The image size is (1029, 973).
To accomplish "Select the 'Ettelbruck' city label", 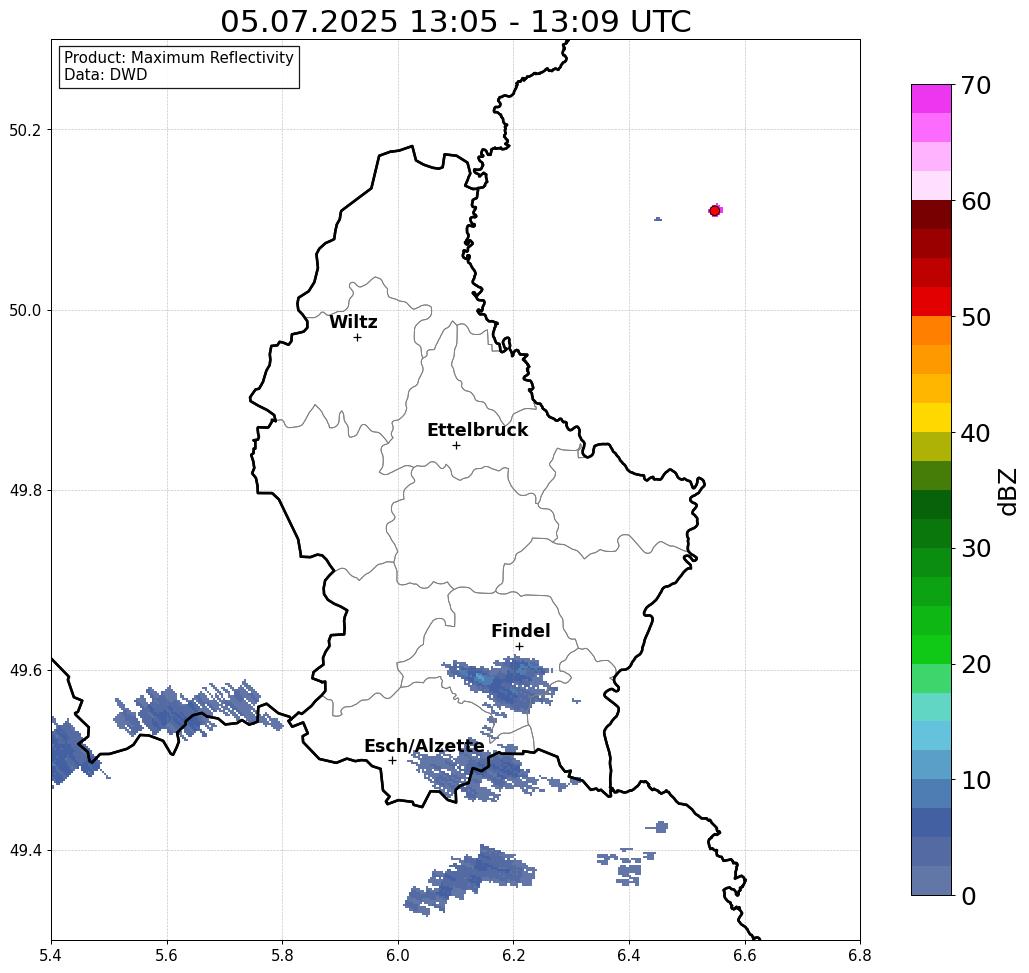I will pos(477,430).
